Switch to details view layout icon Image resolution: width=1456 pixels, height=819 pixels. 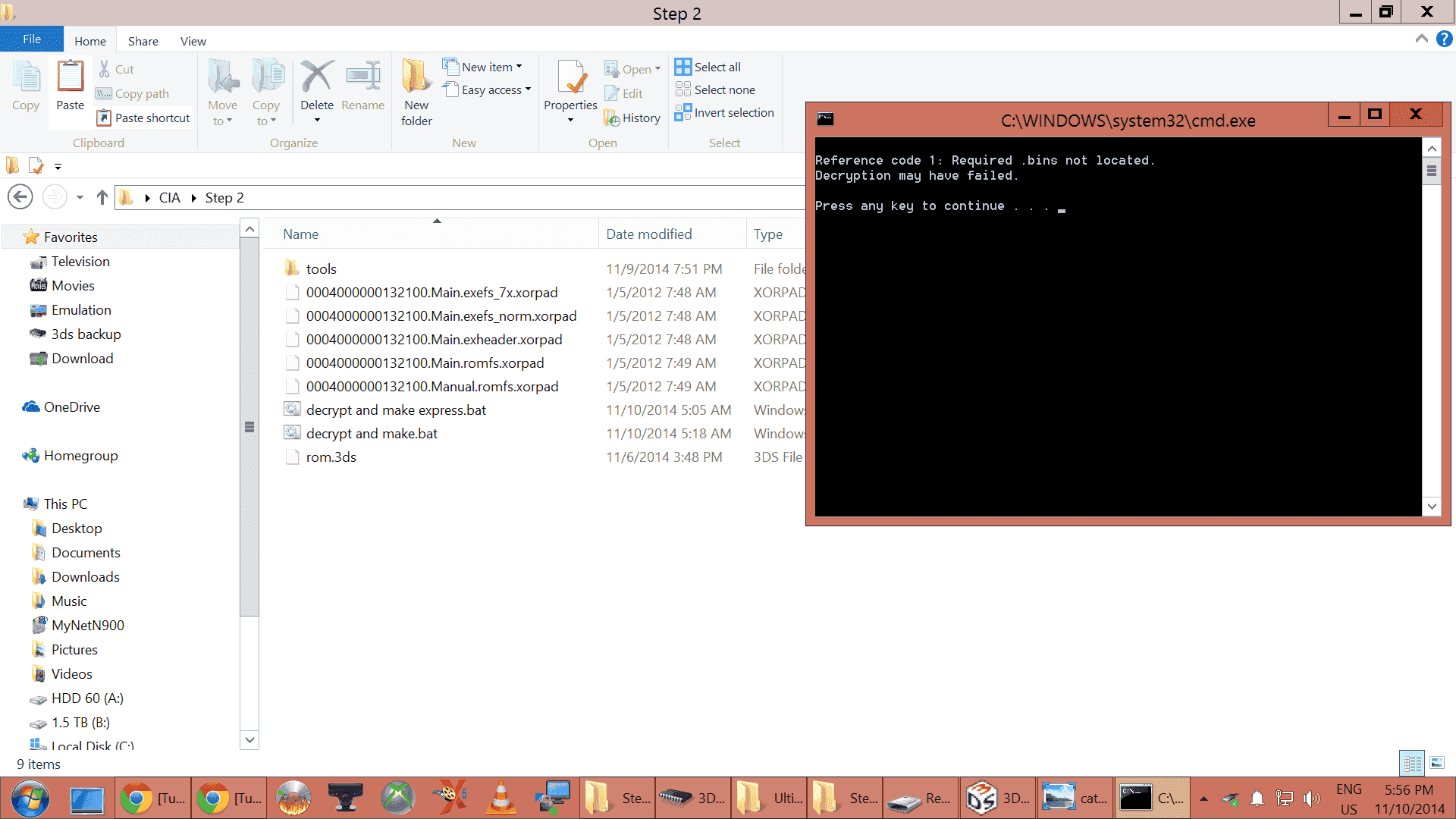(1412, 763)
